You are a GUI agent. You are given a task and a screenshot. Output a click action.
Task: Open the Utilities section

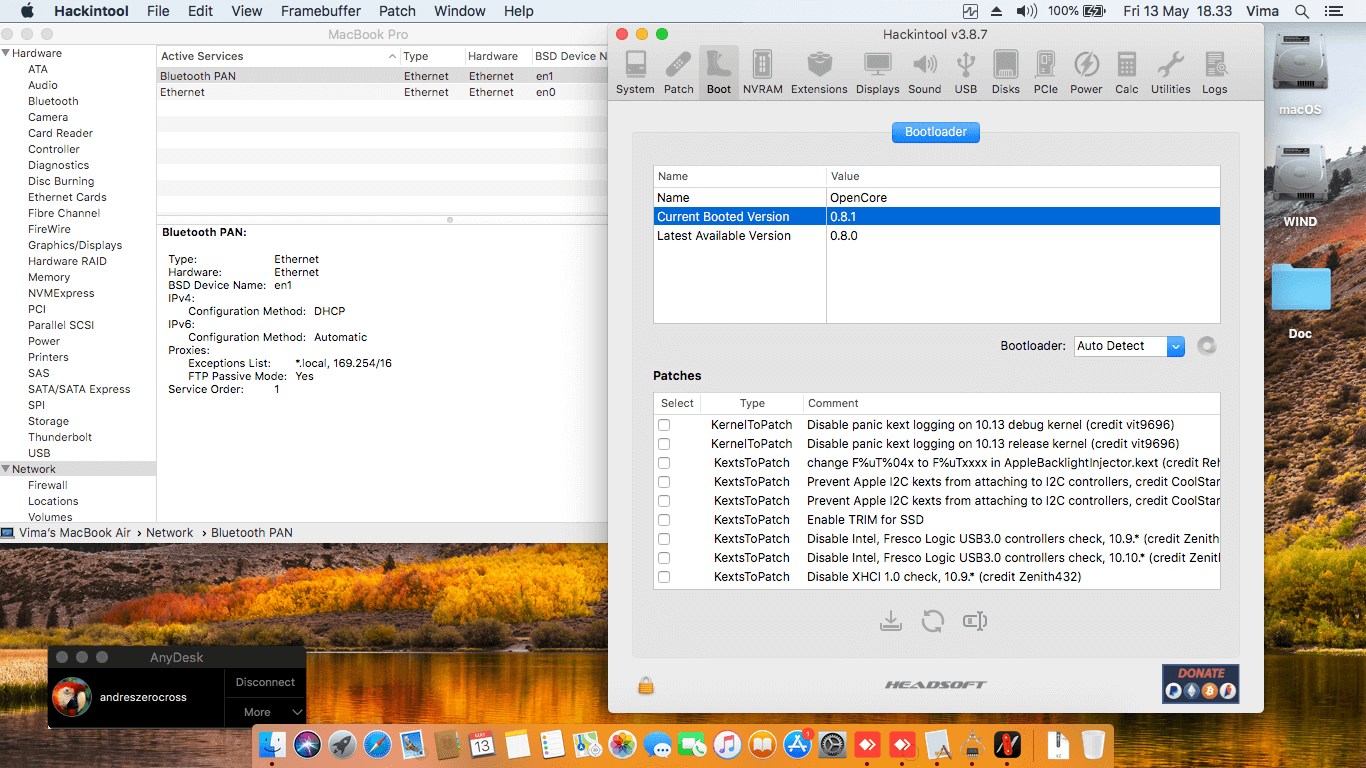(x=1170, y=72)
